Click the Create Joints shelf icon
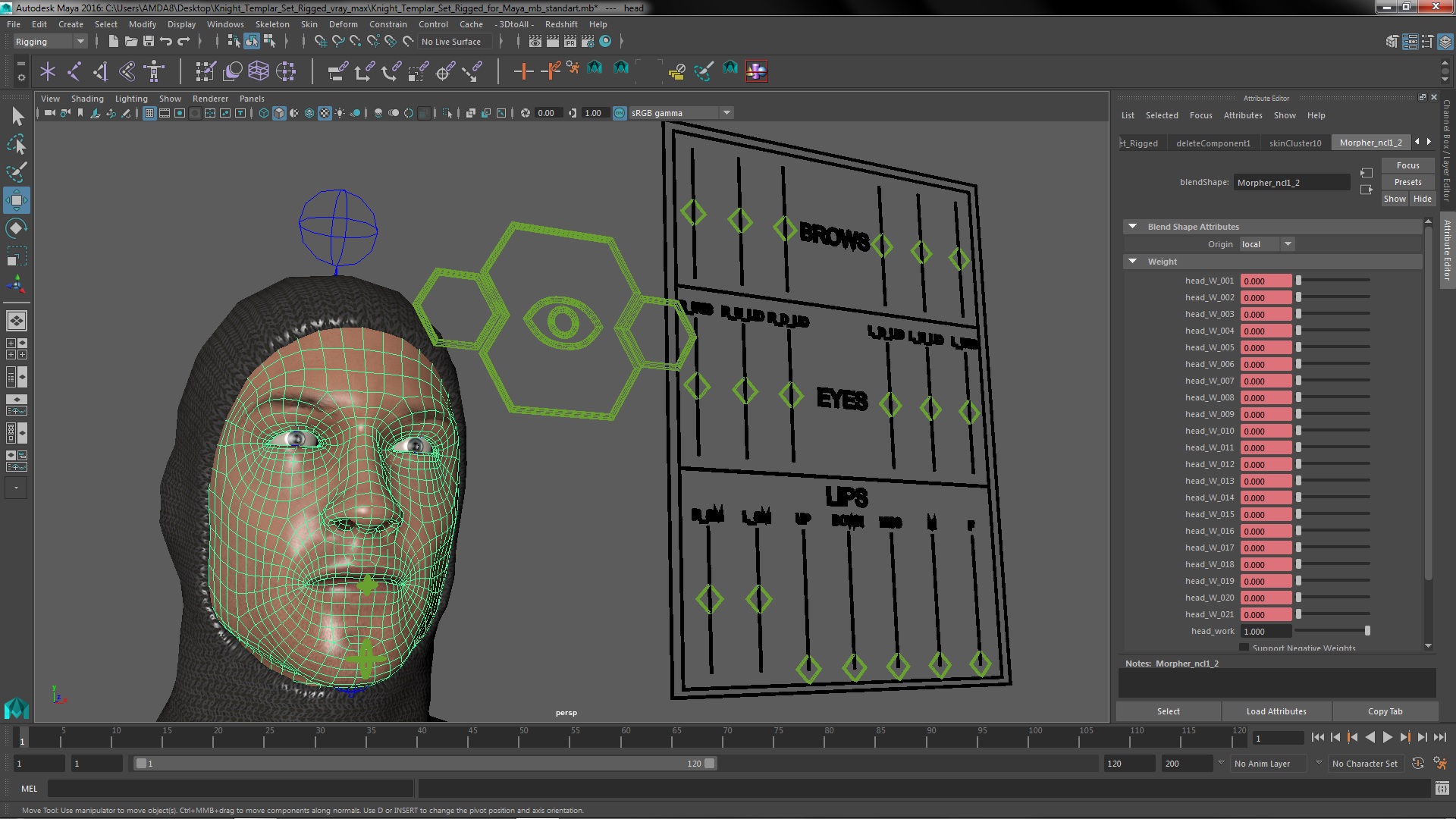This screenshot has height=819, width=1456. [x=74, y=71]
